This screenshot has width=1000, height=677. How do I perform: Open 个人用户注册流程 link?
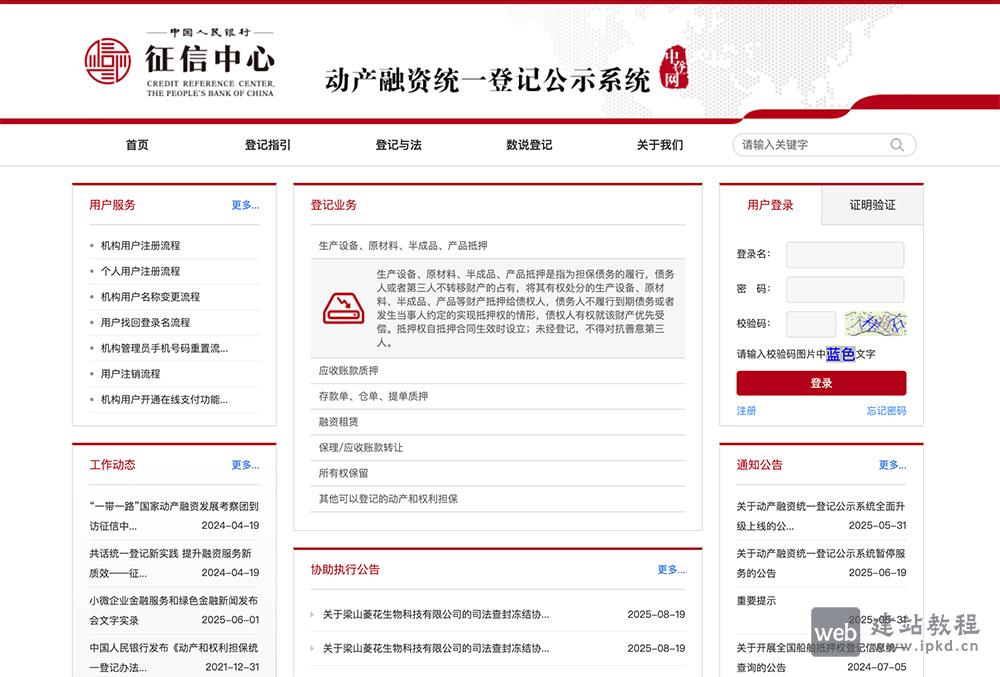(140, 271)
